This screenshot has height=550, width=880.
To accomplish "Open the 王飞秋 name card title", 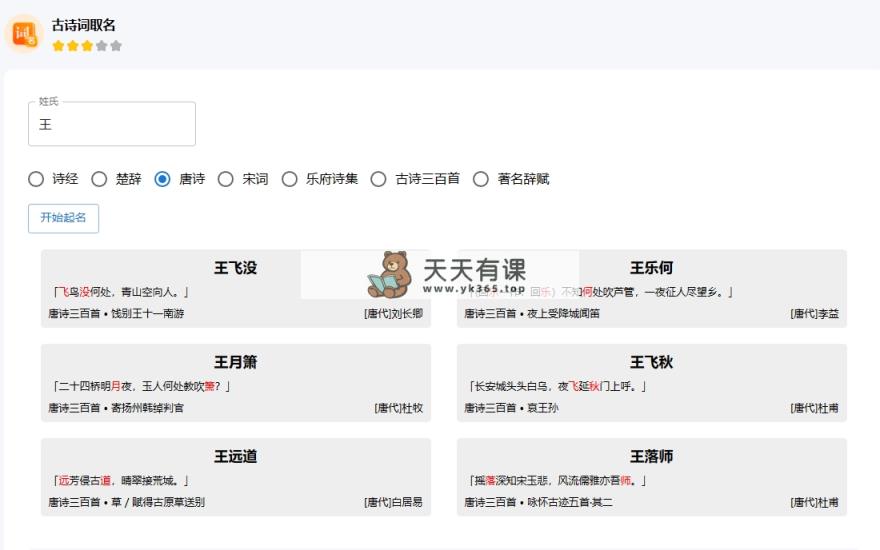I will point(652,362).
